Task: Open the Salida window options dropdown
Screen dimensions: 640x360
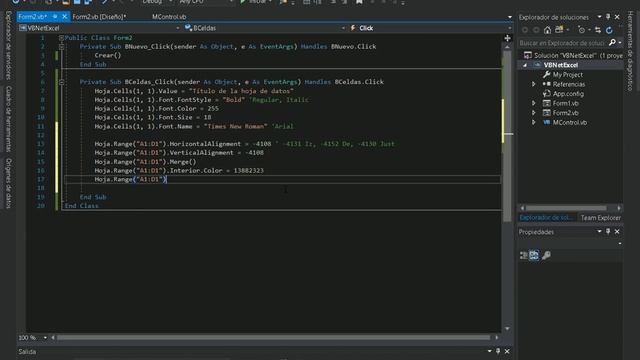Action: 489,351
